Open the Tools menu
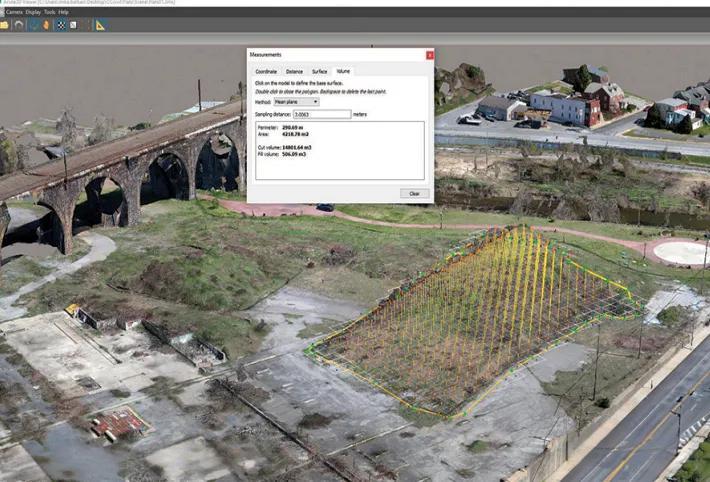This screenshot has height=482, width=710. point(49,12)
